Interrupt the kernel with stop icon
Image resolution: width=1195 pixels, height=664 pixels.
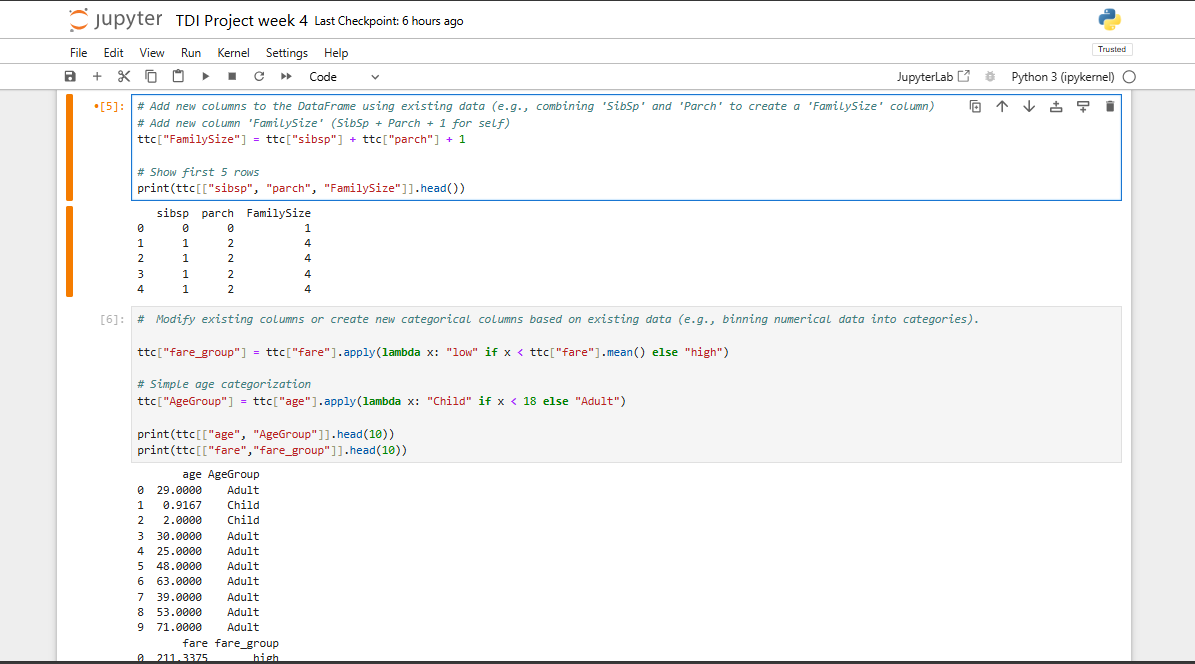pyautogui.click(x=232, y=76)
